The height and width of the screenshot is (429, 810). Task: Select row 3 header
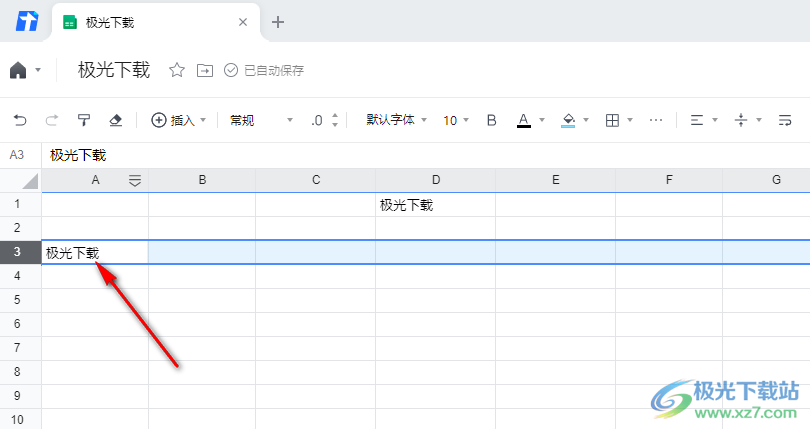(x=21, y=252)
